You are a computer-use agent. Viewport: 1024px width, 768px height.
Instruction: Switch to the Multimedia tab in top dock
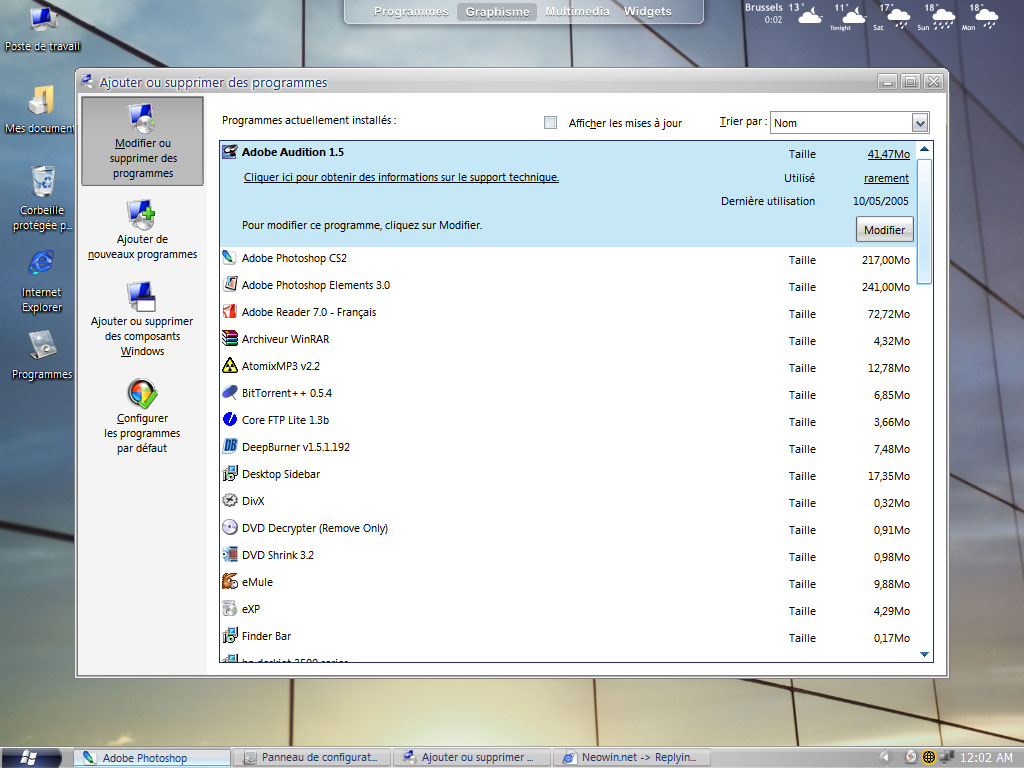[x=577, y=12]
